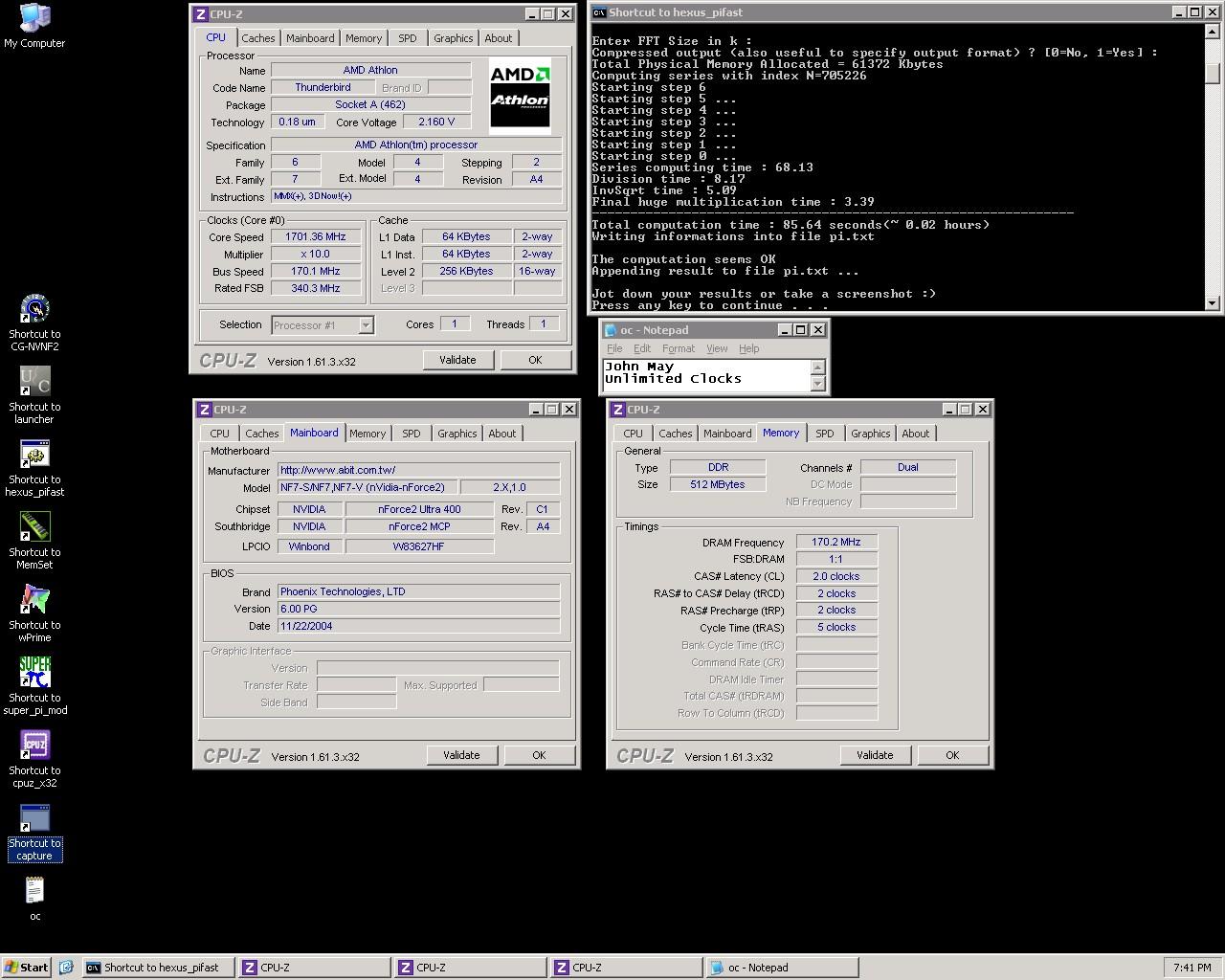This screenshot has height=980, width=1225.
Task: Click the hexus_pifast console title bar icon
Action: [599, 12]
